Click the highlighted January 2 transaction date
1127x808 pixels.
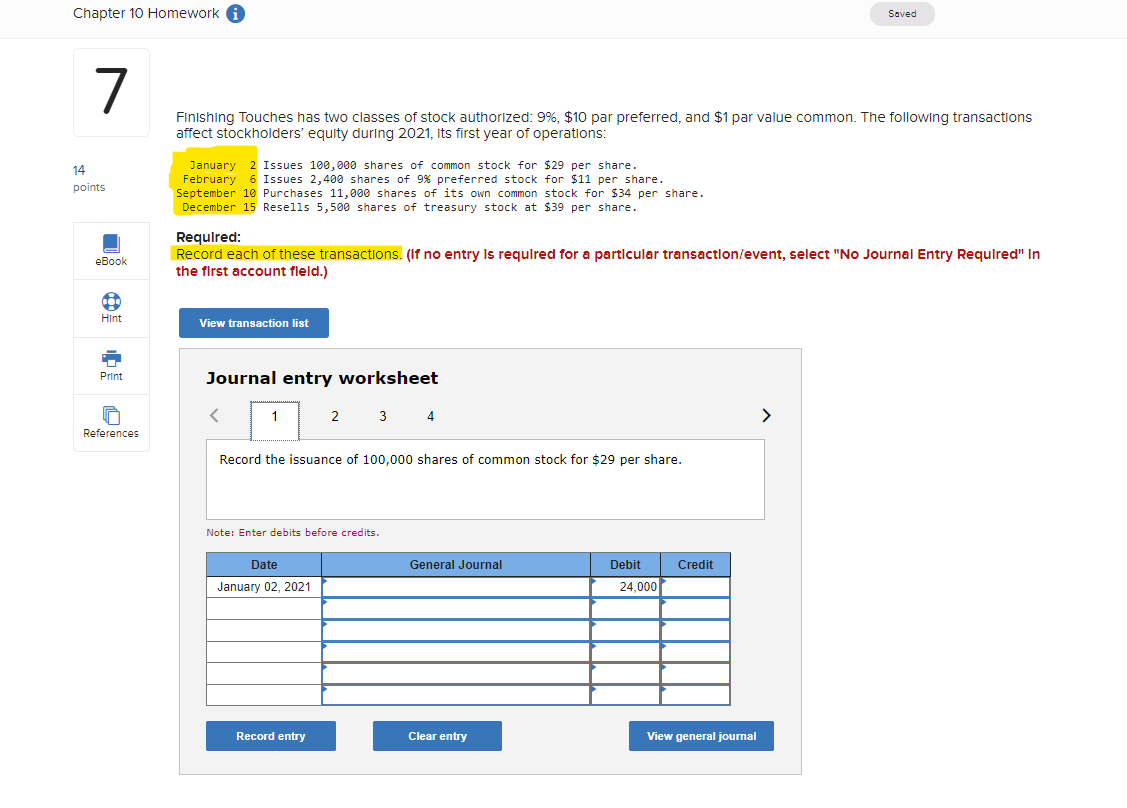(222, 165)
